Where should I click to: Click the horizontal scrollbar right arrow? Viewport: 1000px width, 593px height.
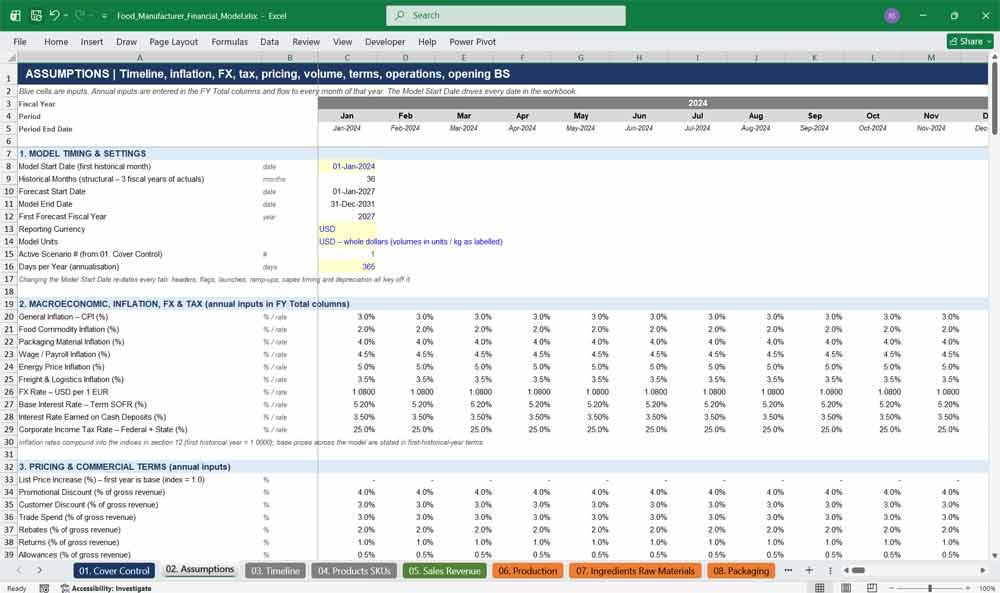(x=983, y=570)
